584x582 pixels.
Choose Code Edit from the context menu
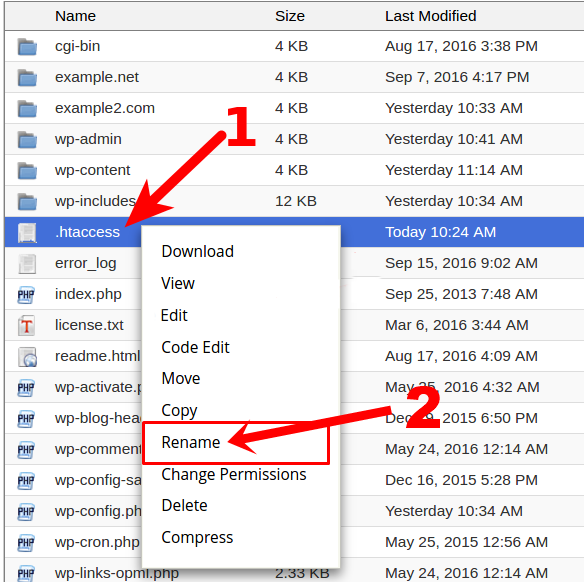195,347
